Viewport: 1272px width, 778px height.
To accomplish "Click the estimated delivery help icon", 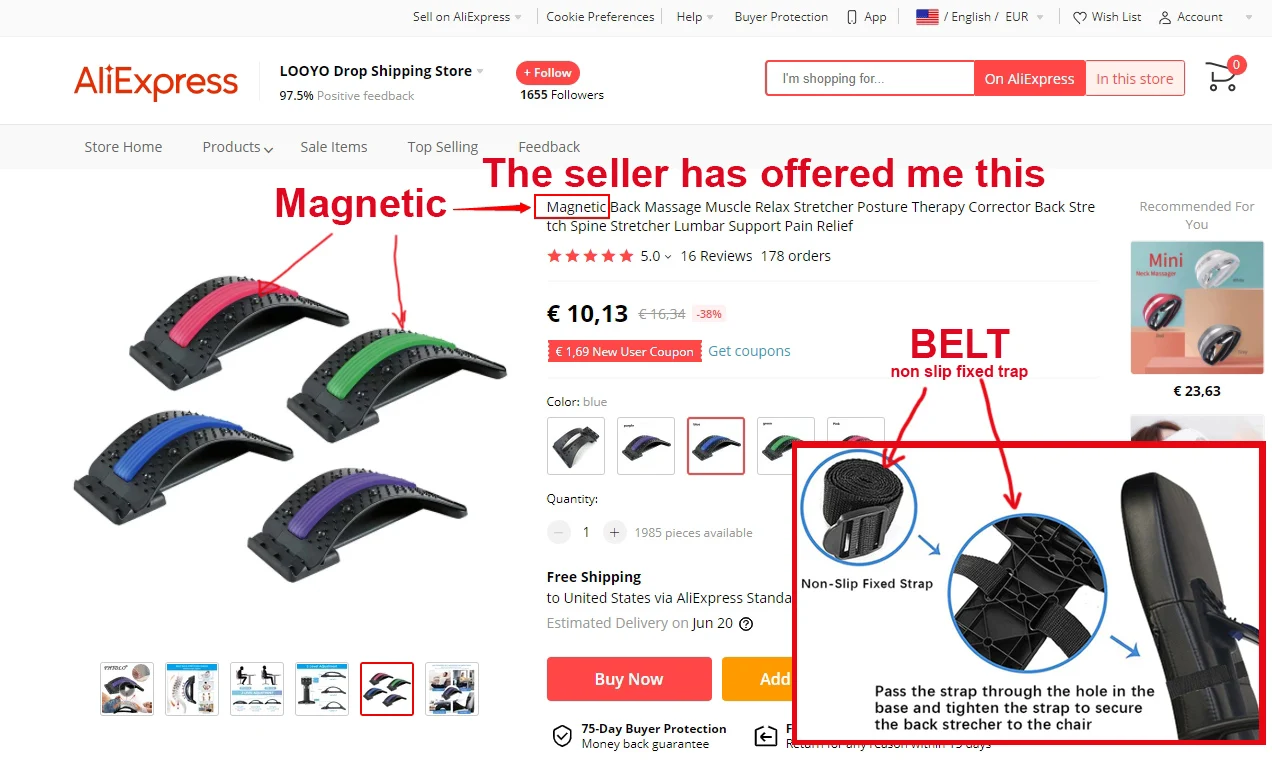I will (746, 623).
